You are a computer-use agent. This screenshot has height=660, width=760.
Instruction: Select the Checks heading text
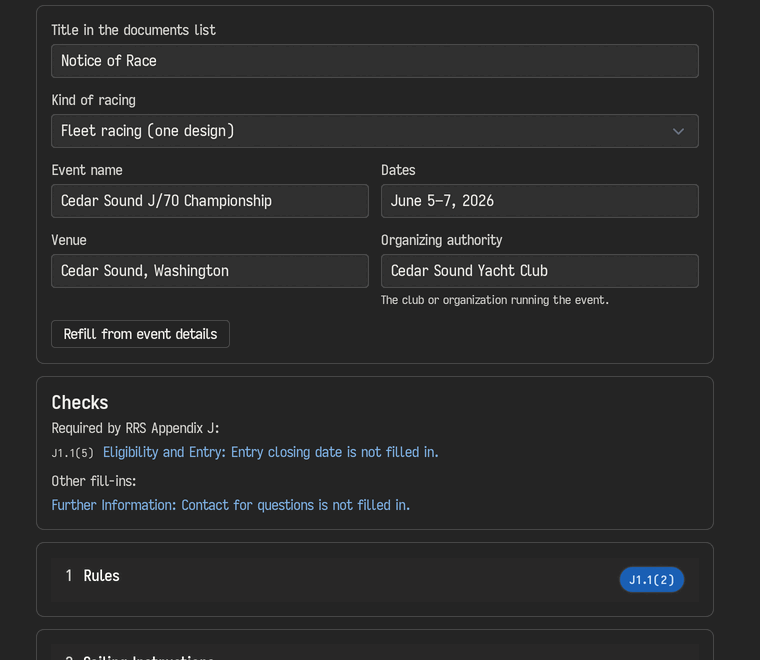(80, 403)
